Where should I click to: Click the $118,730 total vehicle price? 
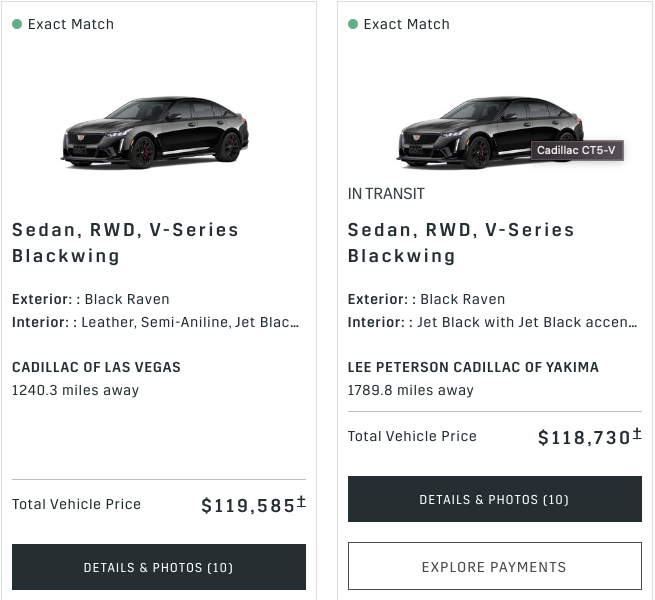584,437
